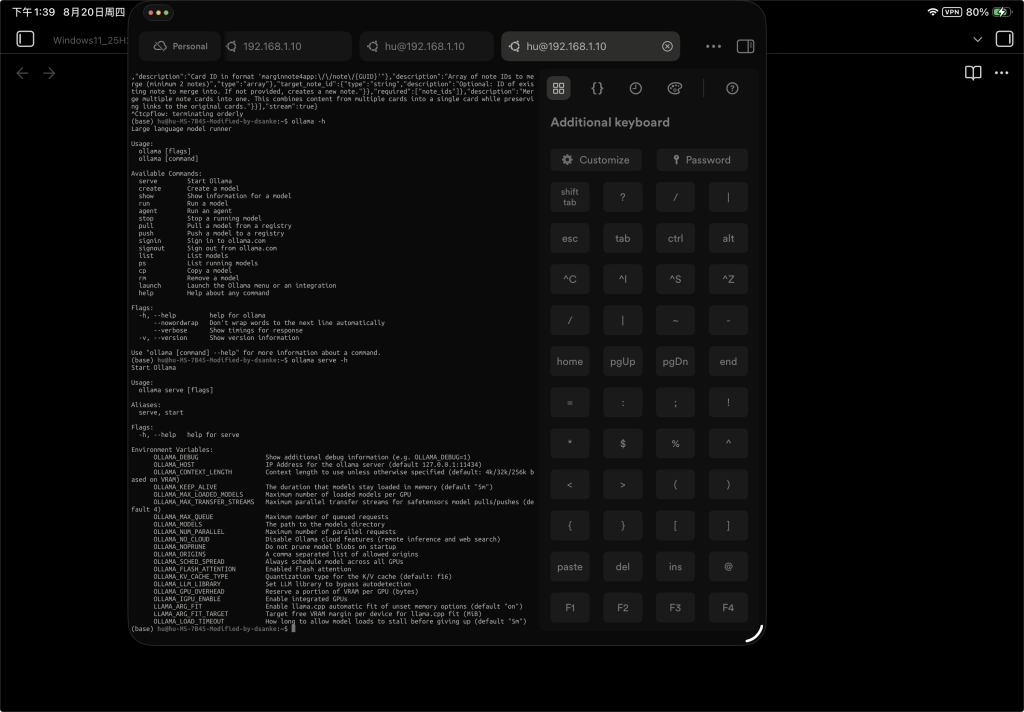1024x712 pixels.
Task: Tap the ^C shortcut key
Action: [569, 280]
